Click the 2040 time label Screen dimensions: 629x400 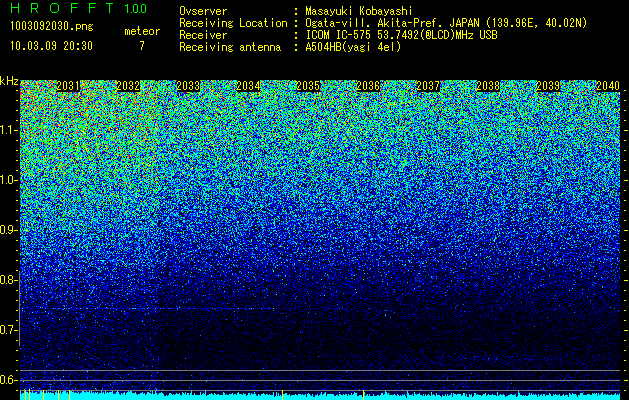pyautogui.click(x=608, y=86)
